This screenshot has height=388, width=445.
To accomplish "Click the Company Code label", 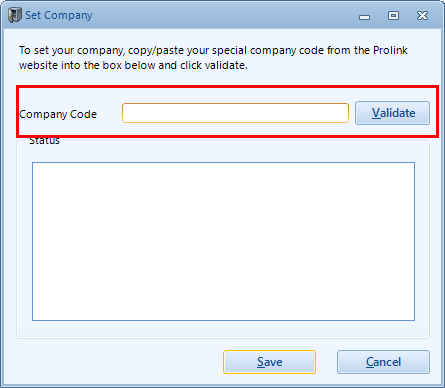I will (x=58, y=114).
